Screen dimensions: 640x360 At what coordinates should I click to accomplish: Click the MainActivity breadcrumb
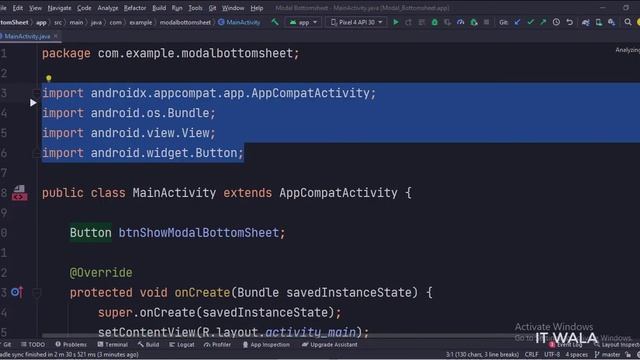click(239, 22)
